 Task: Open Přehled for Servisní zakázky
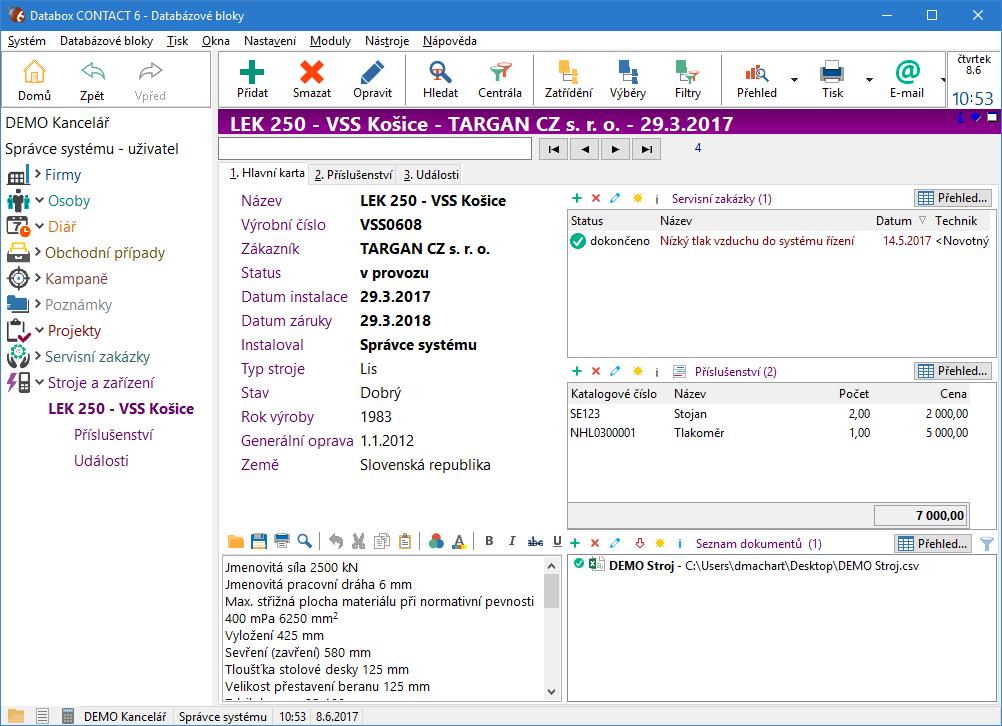point(953,198)
